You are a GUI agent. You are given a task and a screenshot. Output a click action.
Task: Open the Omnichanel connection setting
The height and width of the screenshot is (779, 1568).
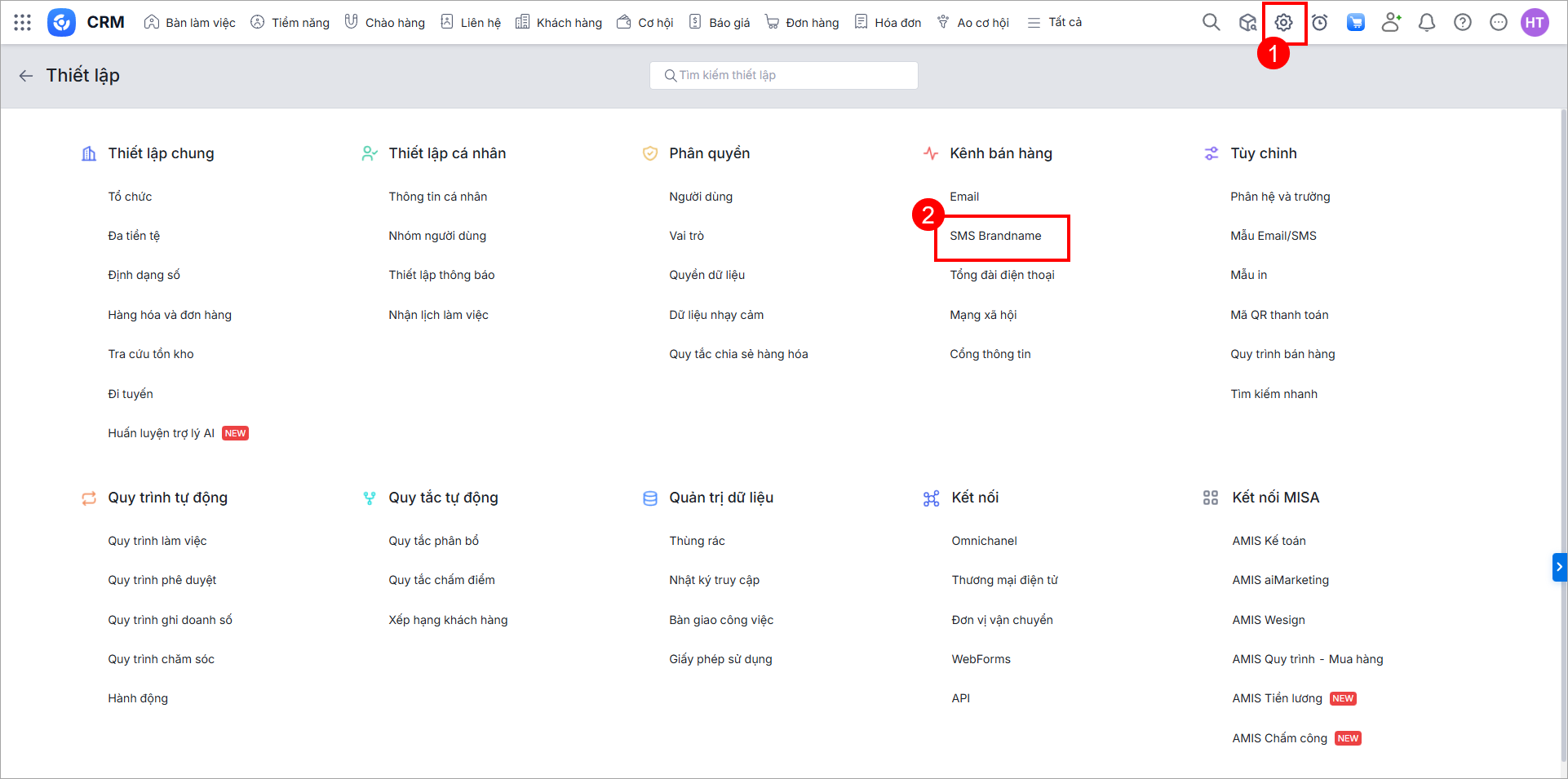click(x=984, y=541)
